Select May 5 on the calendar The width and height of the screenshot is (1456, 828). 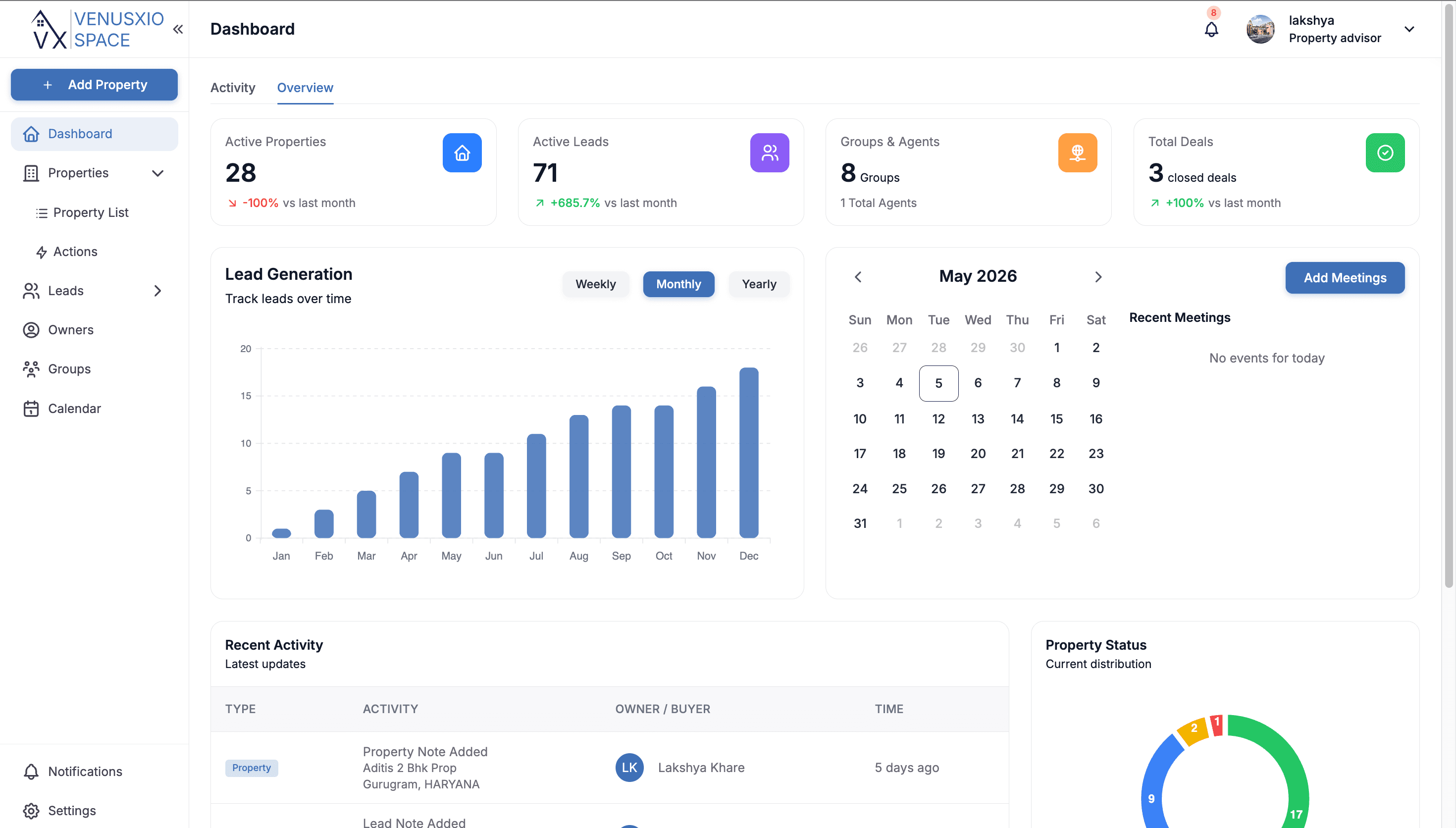tap(938, 383)
